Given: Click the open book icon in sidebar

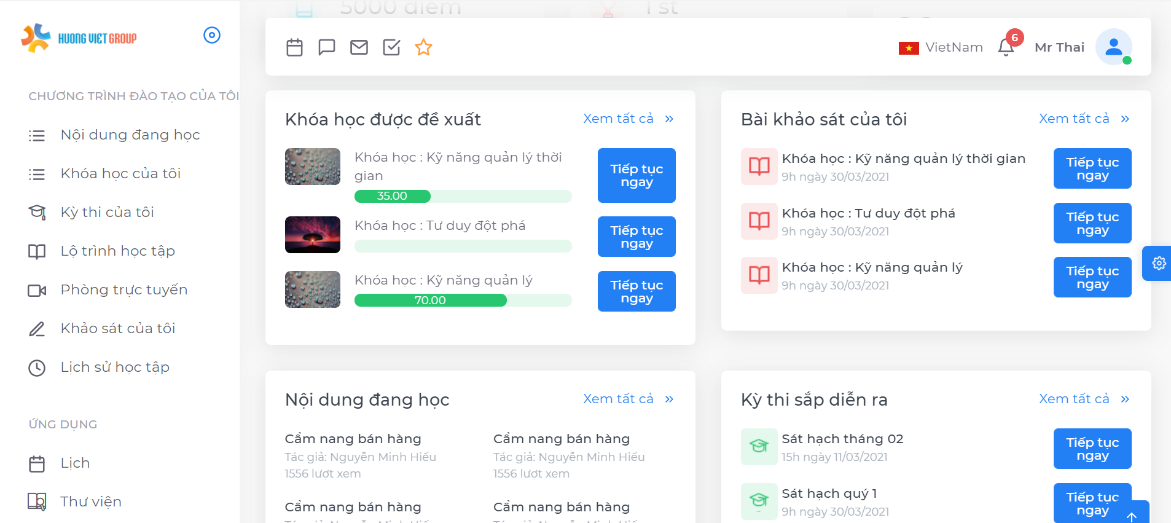Looking at the screenshot, I should pyautogui.click(x=37, y=251).
